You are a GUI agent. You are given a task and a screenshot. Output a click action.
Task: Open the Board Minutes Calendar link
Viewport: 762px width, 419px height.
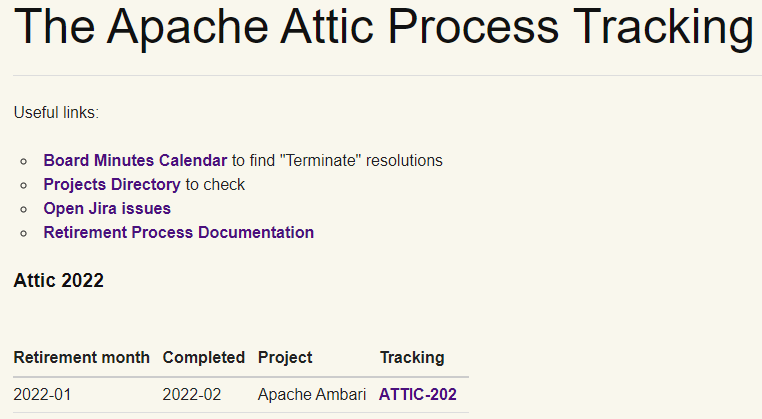pos(135,160)
